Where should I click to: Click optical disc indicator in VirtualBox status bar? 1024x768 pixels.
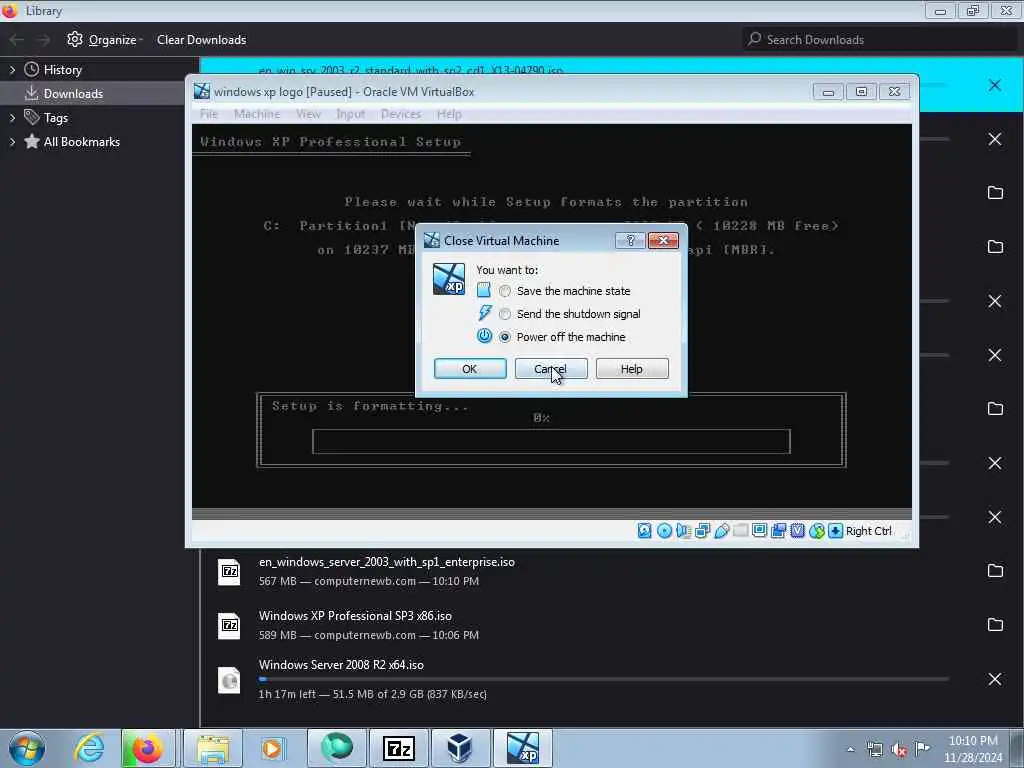pyautogui.click(x=664, y=531)
